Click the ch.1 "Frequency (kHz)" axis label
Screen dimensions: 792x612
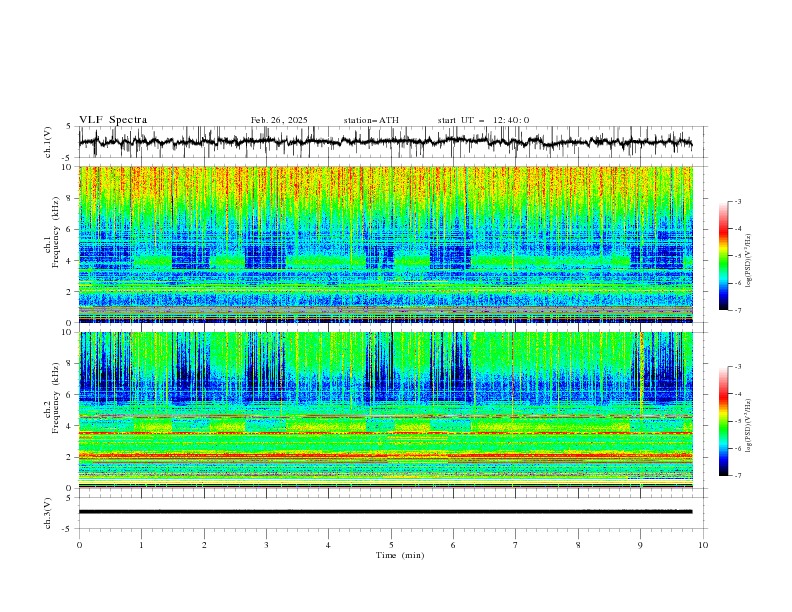point(57,232)
